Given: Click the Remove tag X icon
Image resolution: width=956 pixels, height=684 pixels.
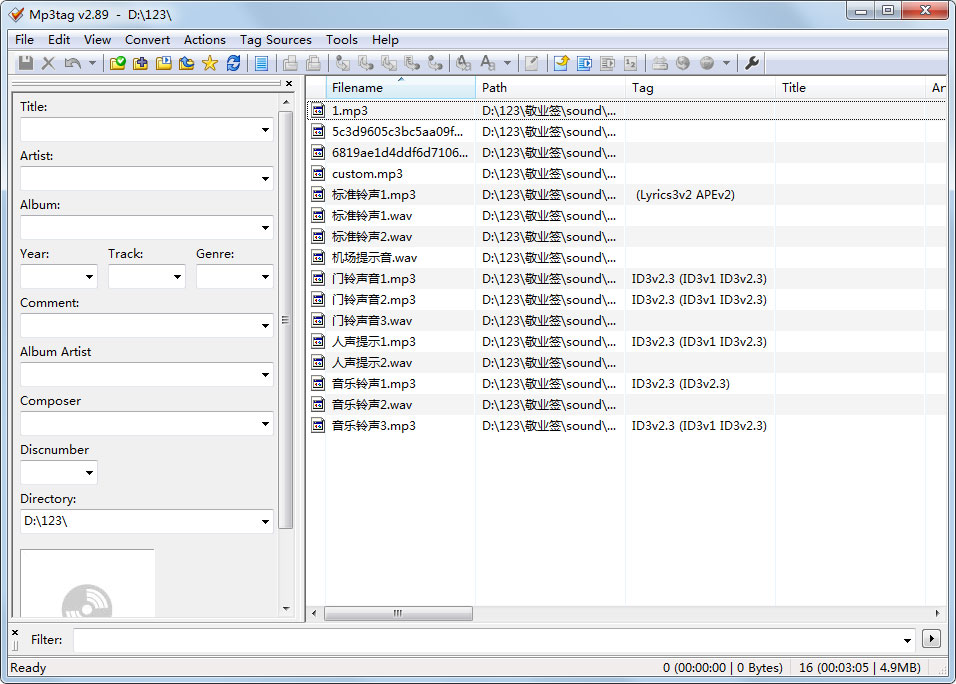Looking at the screenshot, I should 48,63.
